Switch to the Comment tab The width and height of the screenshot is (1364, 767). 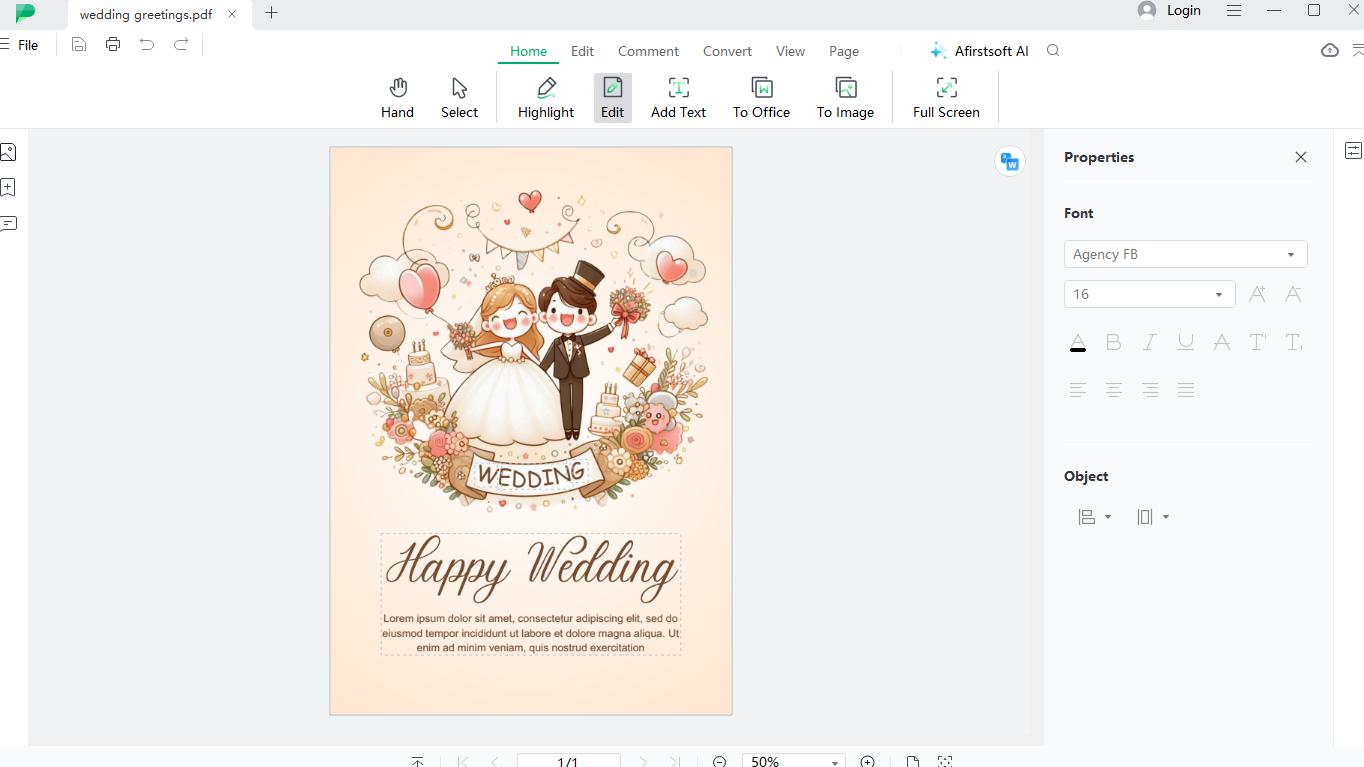pos(648,51)
